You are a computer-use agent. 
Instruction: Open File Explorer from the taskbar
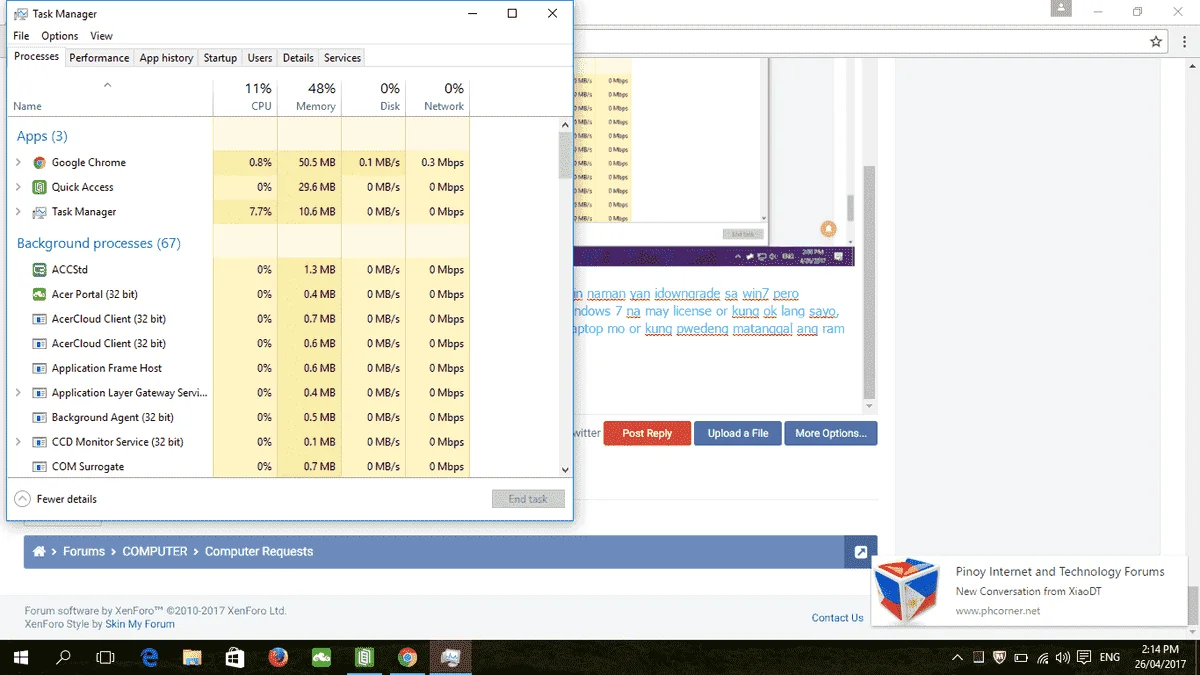click(x=193, y=657)
